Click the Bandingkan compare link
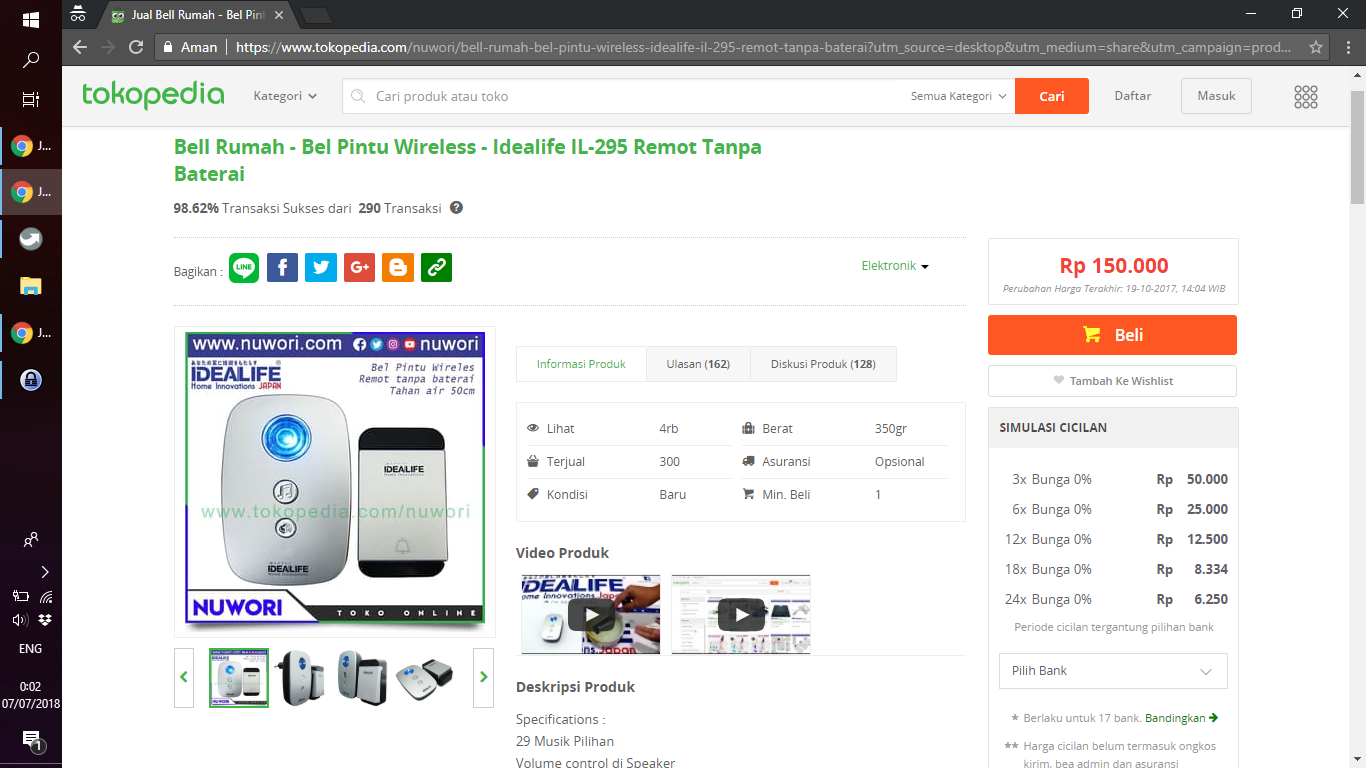The image size is (1366, 768). coord(1181,718)
